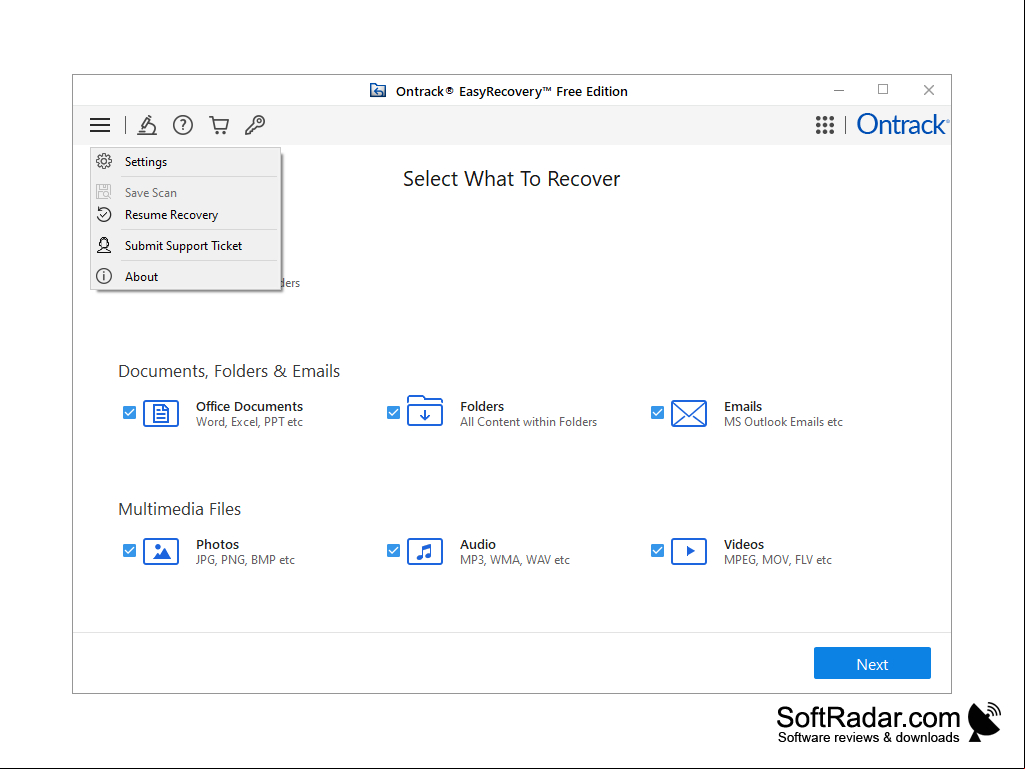Click the Audio music note icon
This screenshot has height=769, width=1025.
tap(425, 551)
